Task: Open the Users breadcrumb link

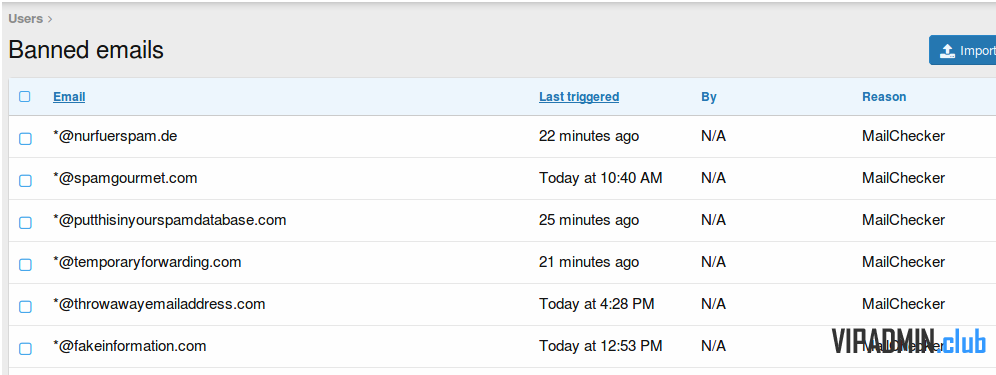Action: coord(25,18)
